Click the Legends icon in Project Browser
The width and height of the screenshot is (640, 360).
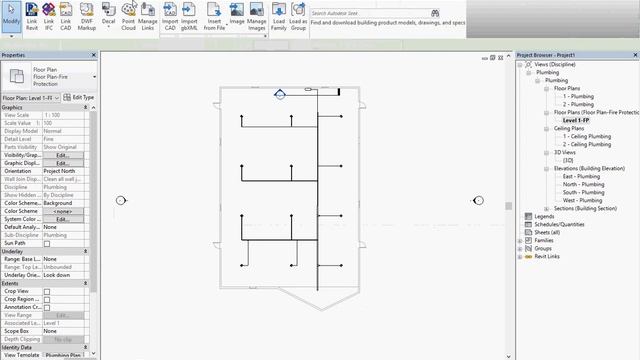[528, 216]
